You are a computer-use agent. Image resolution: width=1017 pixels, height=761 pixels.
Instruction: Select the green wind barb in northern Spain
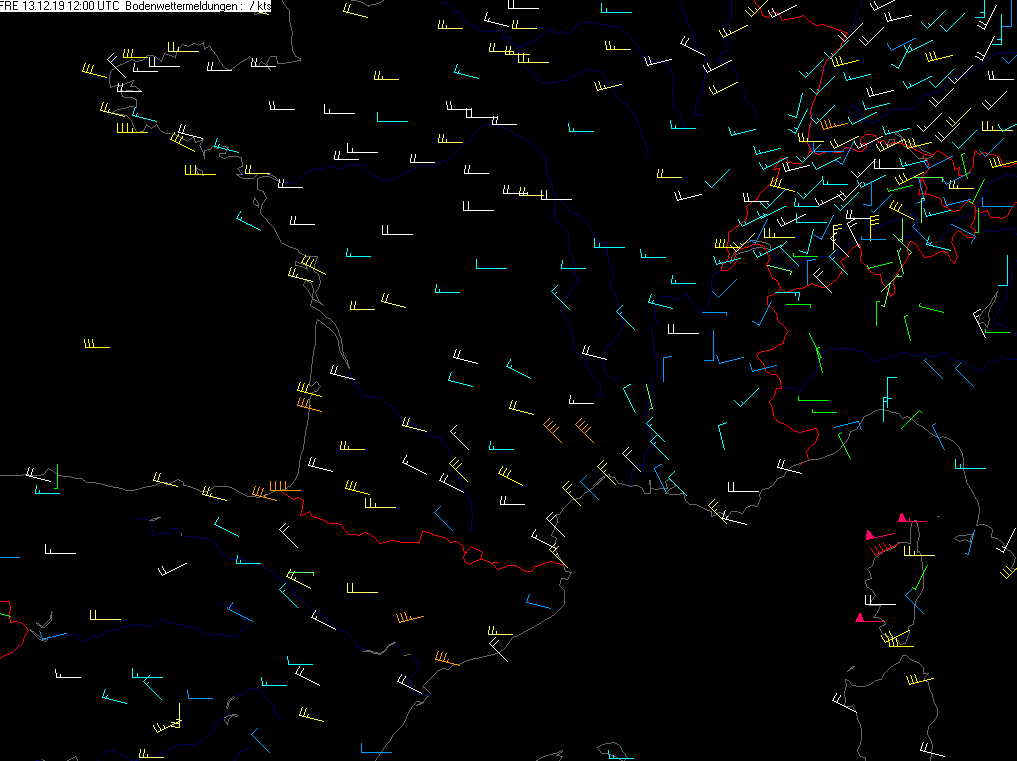coord(298,575)
